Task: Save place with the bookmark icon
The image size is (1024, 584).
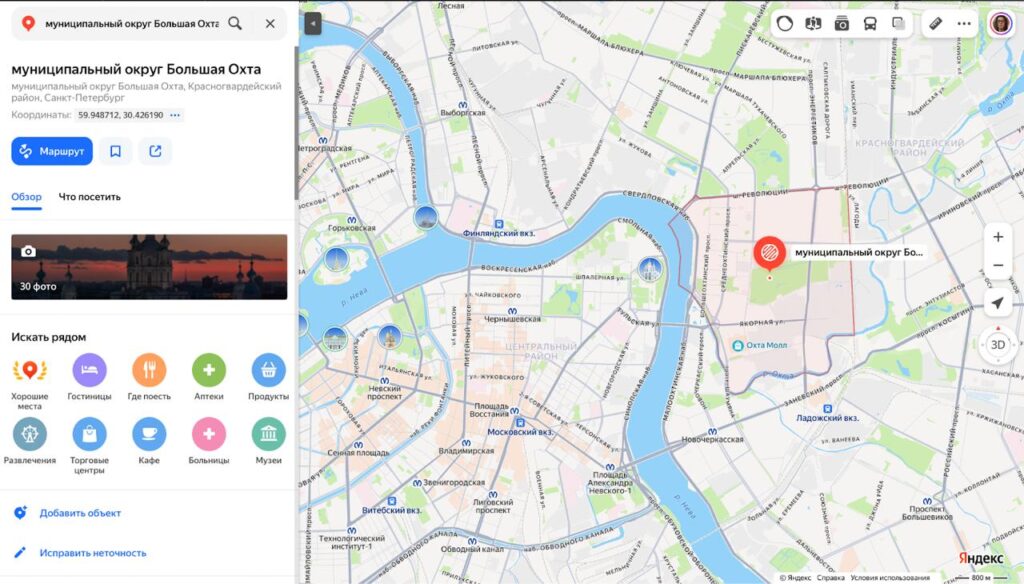Action: pos(116,151)
